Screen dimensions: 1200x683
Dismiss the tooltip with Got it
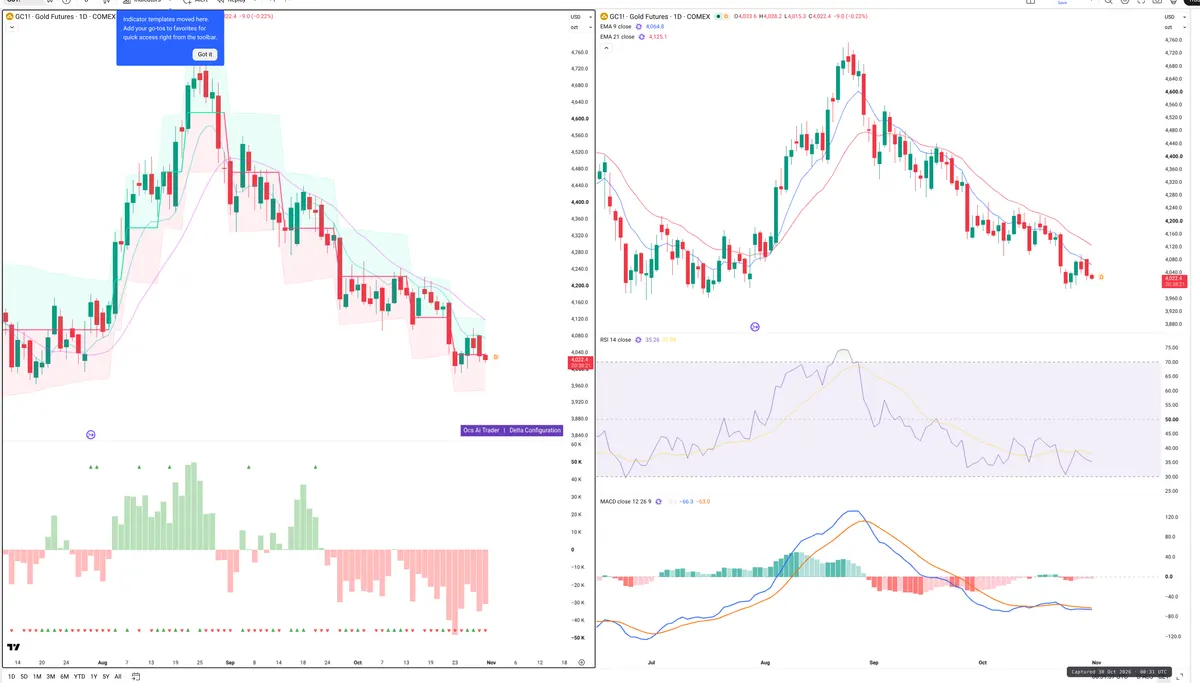point(204,54)
